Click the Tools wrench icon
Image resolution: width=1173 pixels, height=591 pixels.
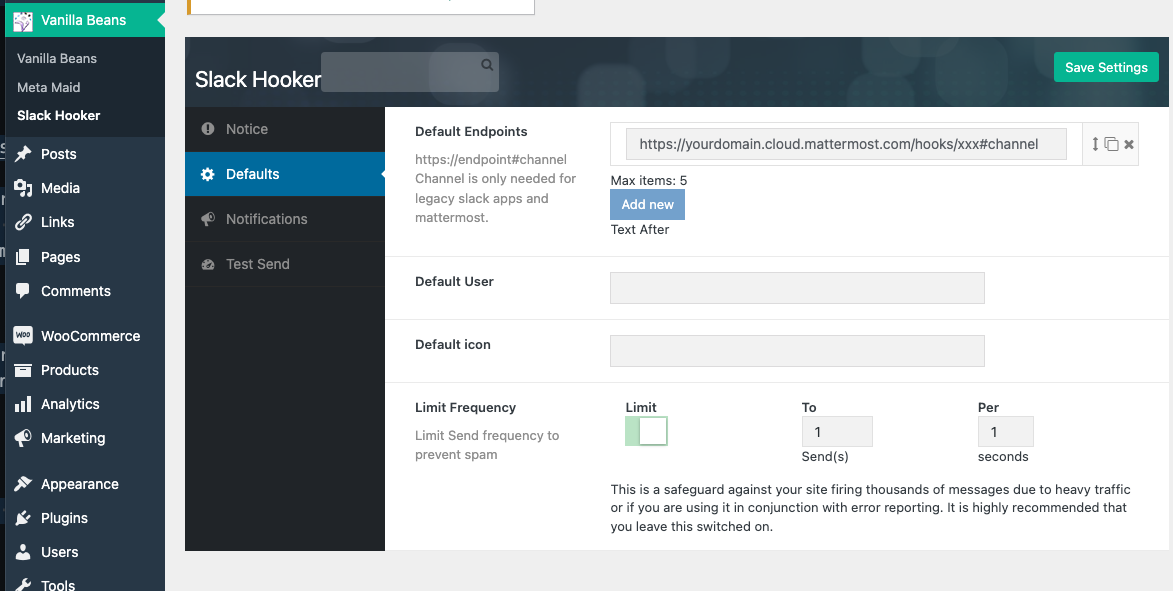23,585
